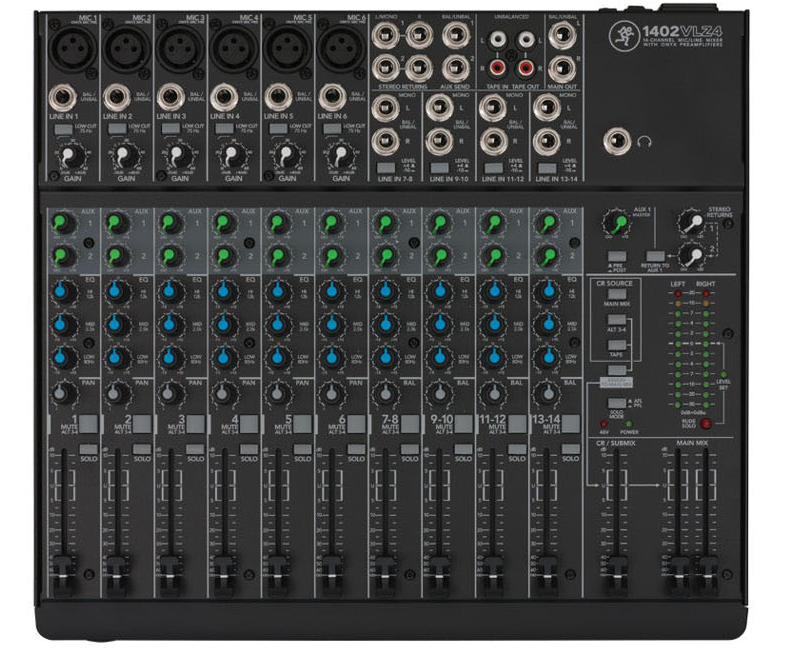
Task: Click the MIC 1 XLR input
Action: click(73, 49)
